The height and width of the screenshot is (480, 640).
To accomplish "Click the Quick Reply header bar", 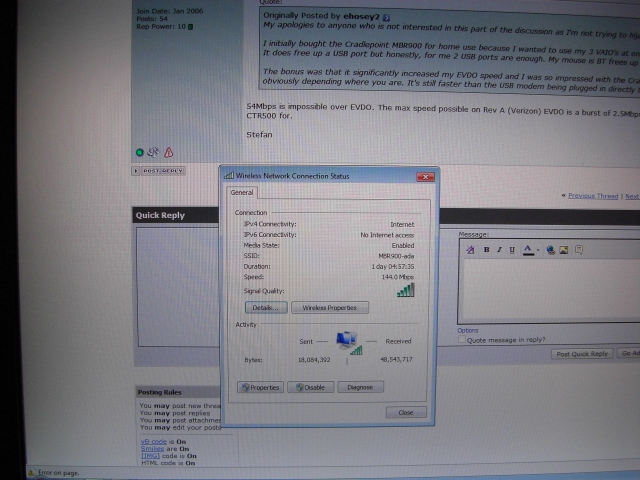I will click(176, 215).
